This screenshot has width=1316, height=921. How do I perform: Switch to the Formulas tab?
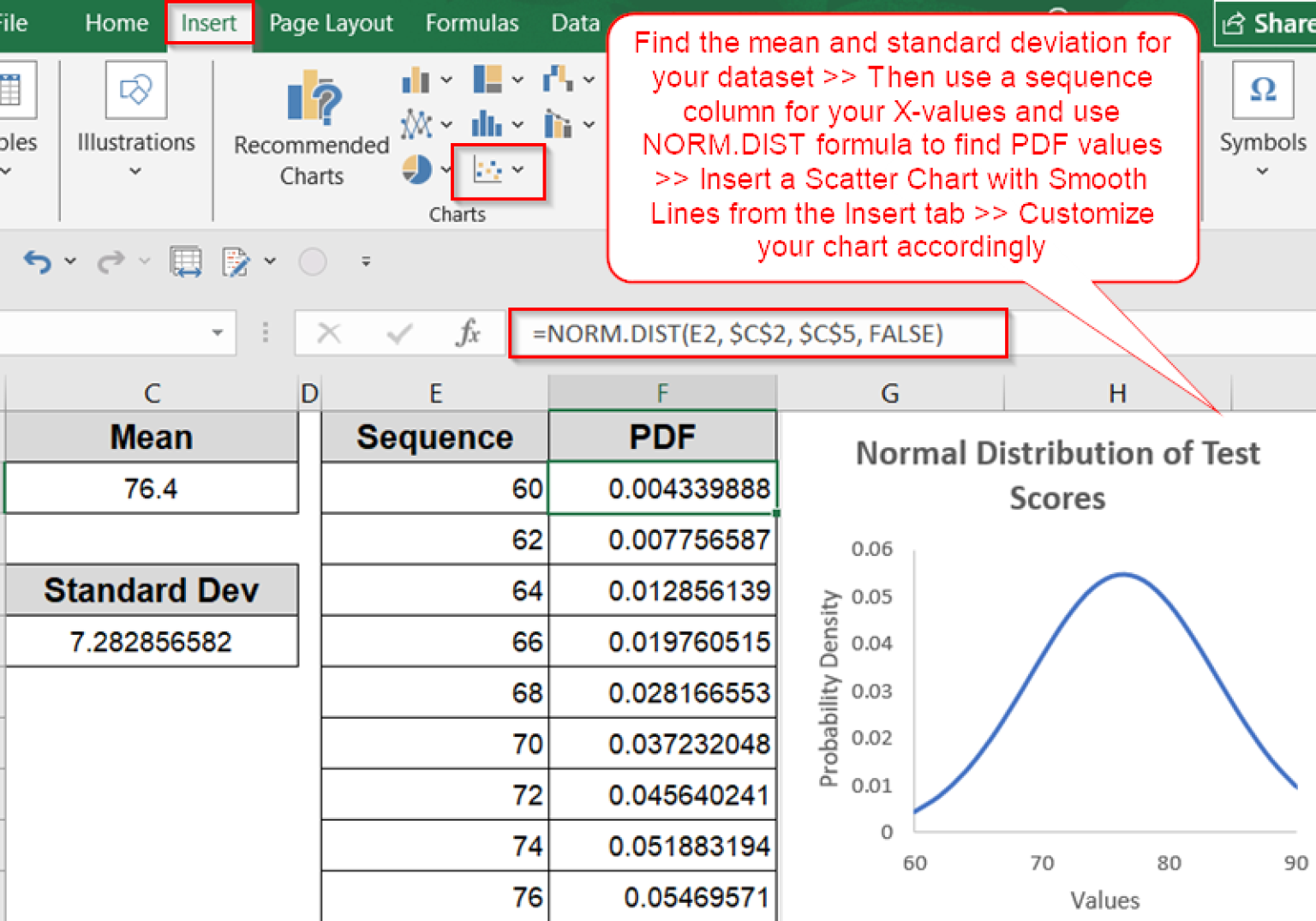(x=472, y=23)
